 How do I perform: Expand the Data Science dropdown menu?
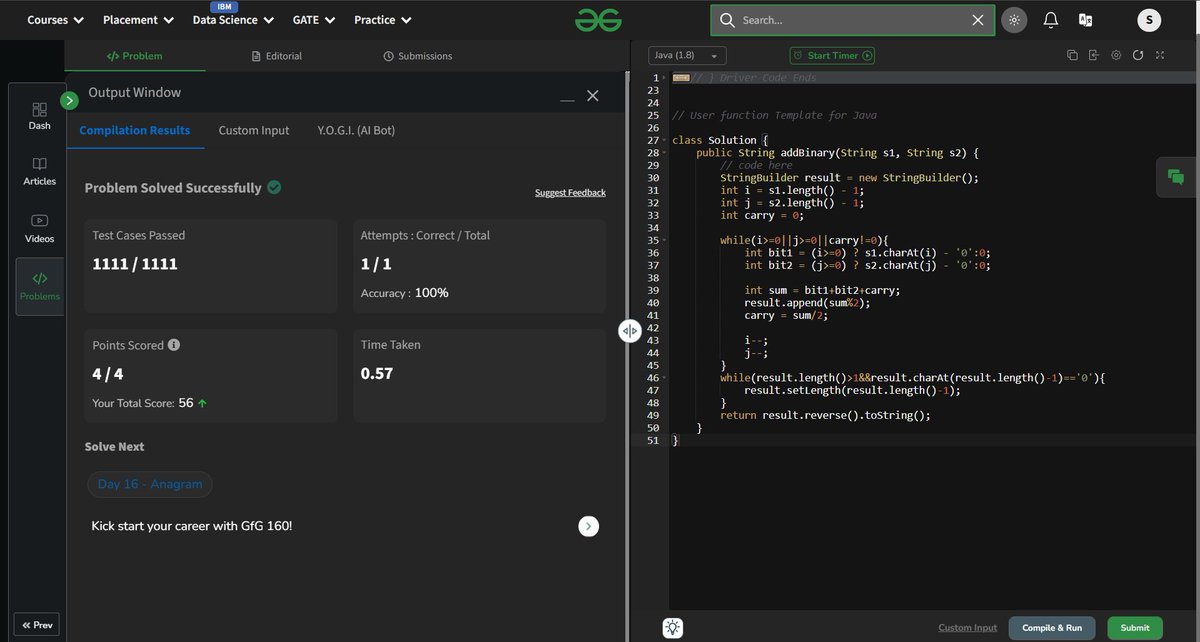point(233,20)
